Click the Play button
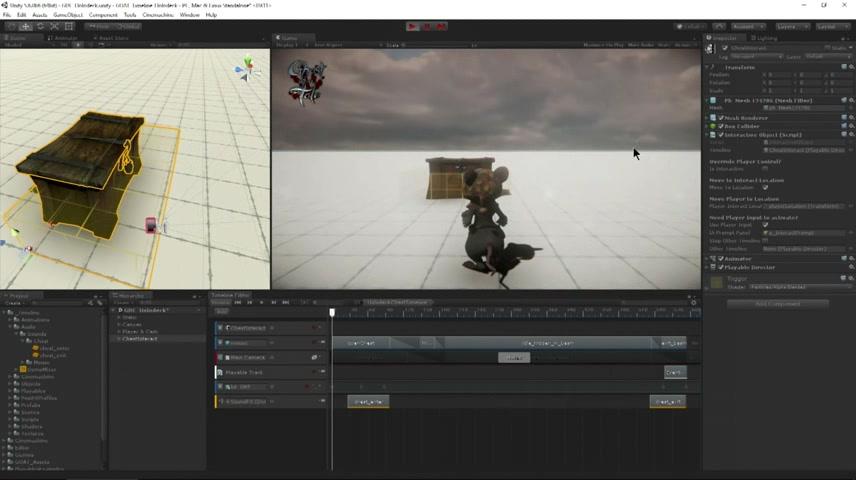The image size is (856, 480). click(x=413, y=26)
